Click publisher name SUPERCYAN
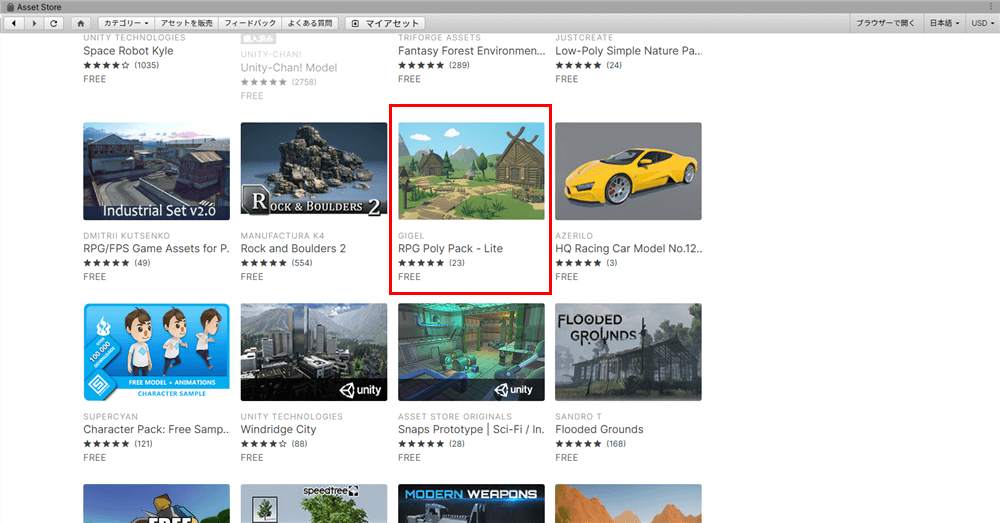Viewport: 1000px width, 523px height. [x=110, y=416]
